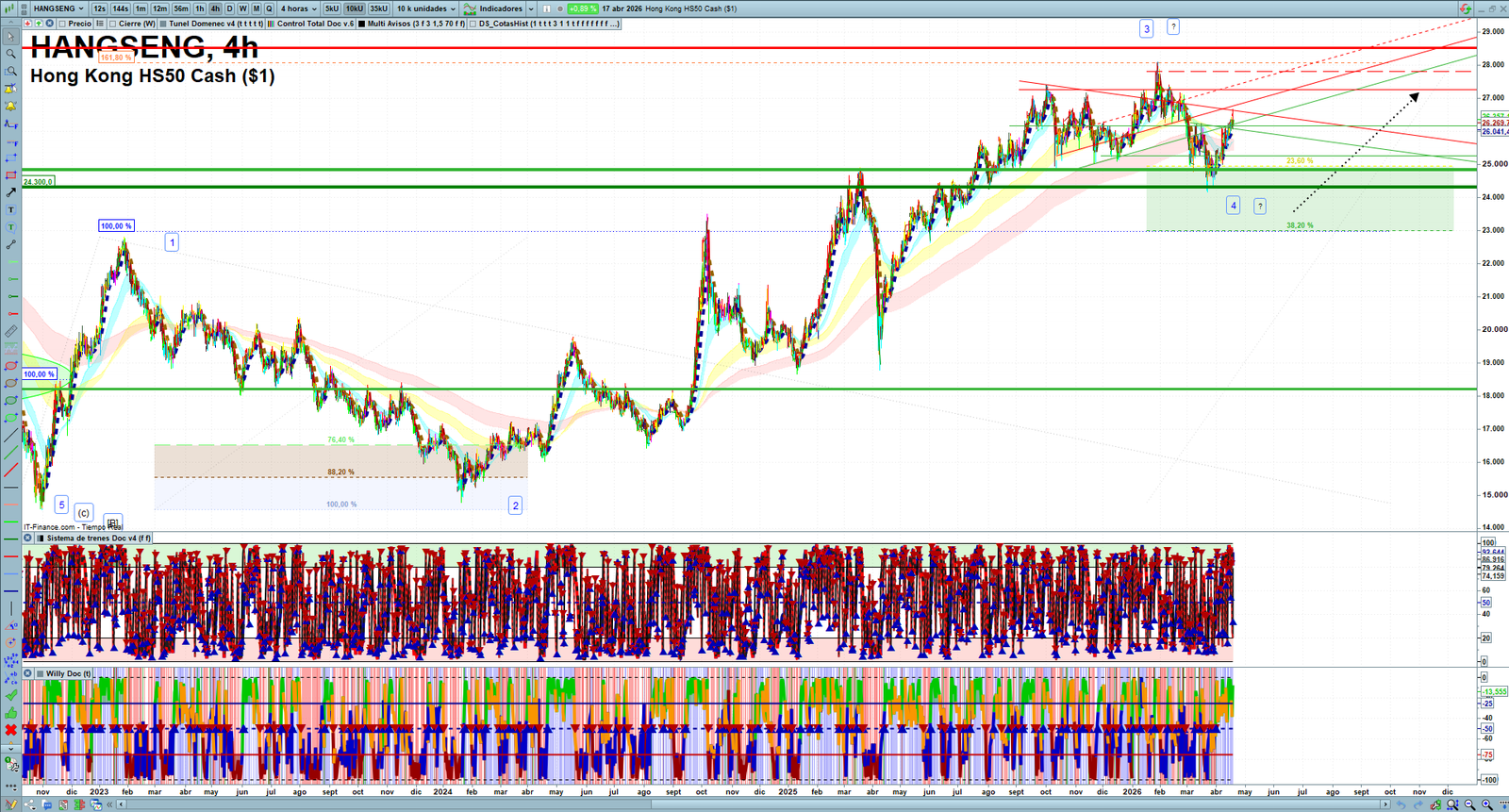Image resolution: width=1509 pixels, height=812 pixels.
Task: Open the plain yellow bell alerts tool
Action: pyautogui.click(x=10, y=106)
